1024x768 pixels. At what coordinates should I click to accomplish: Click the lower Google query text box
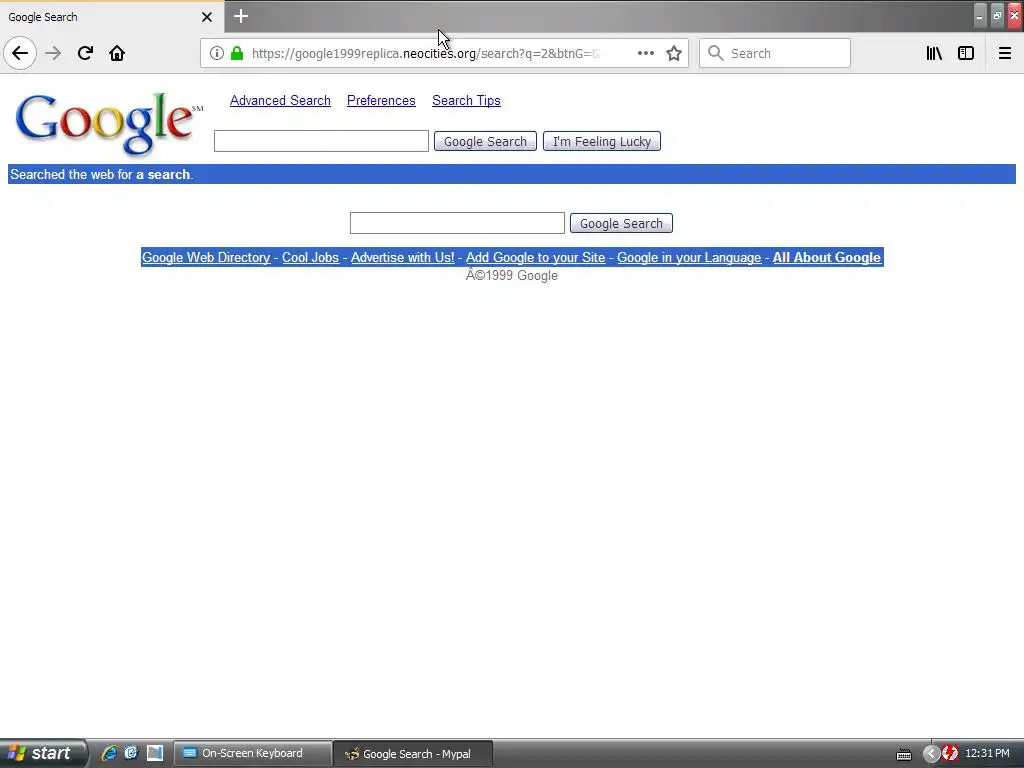457,223
